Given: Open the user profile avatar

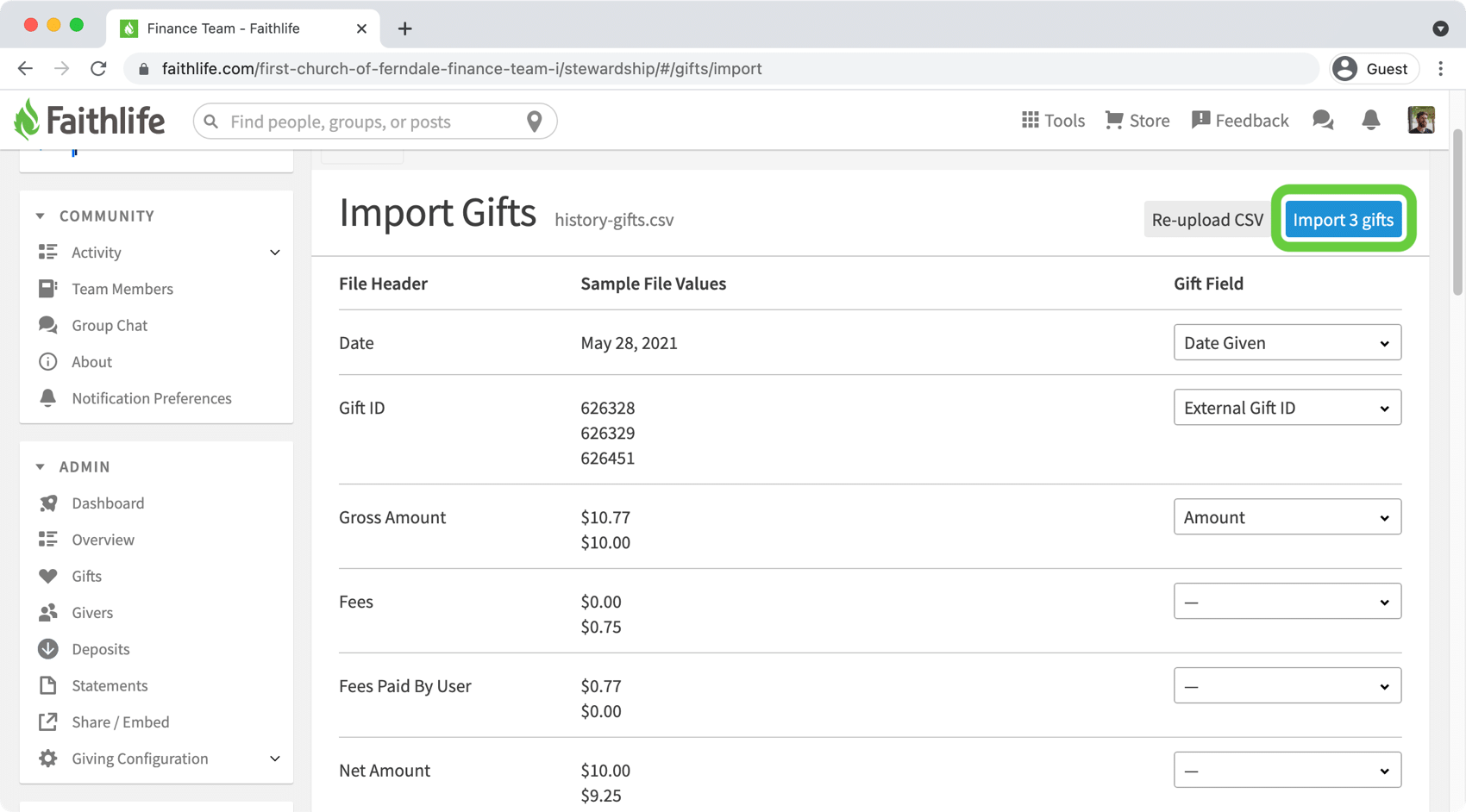Looking at the screenshot, I should click(x=1421, y=120).
